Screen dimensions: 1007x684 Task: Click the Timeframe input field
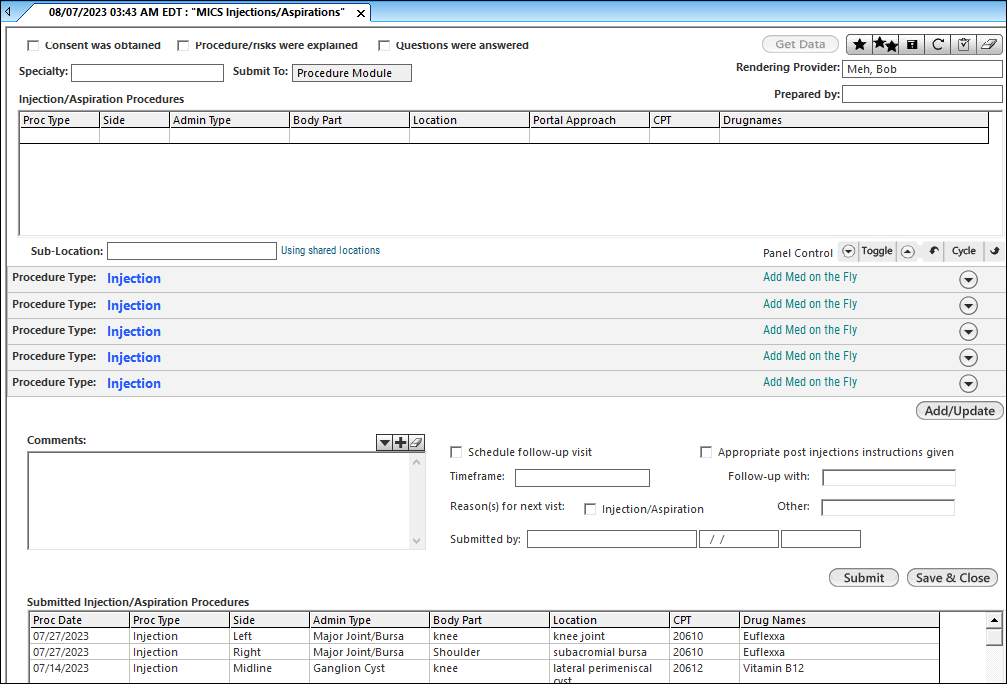(582, 478)
